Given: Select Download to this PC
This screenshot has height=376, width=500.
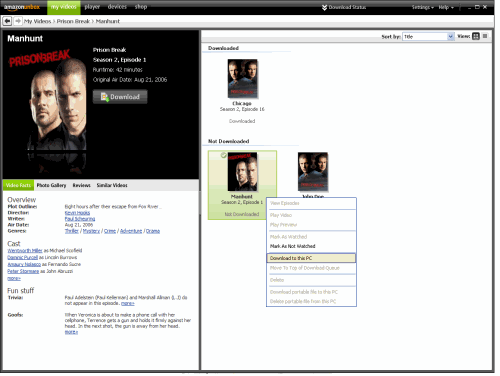Looking at the screenshot, I should pos(311,258).
